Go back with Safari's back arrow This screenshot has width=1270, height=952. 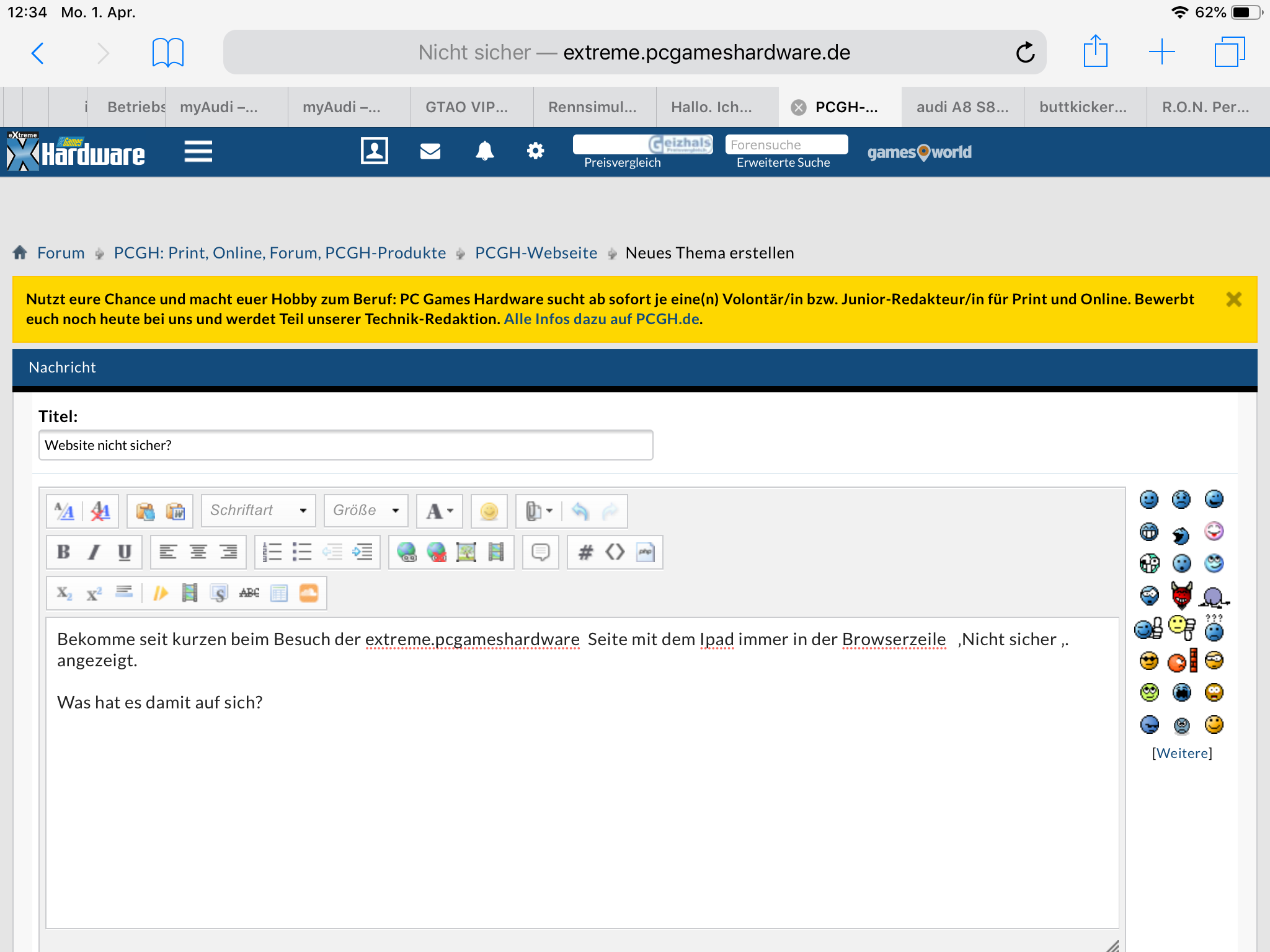38,53
